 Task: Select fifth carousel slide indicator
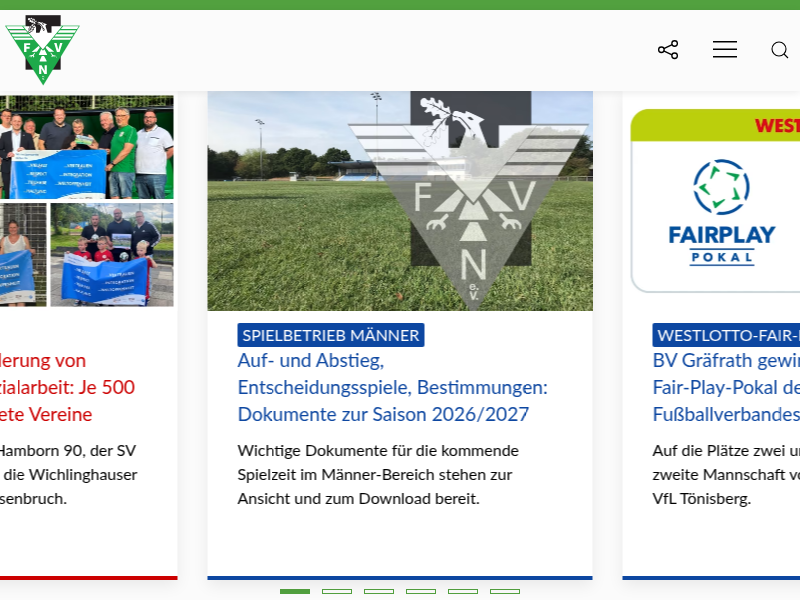463,591
